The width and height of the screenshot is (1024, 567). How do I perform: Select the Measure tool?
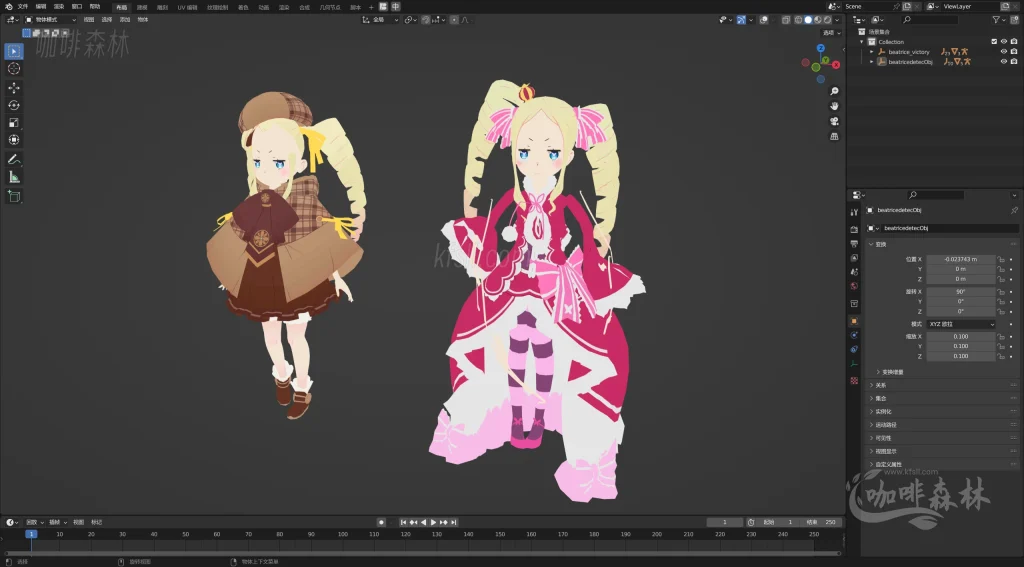click(x=14, y=177)
